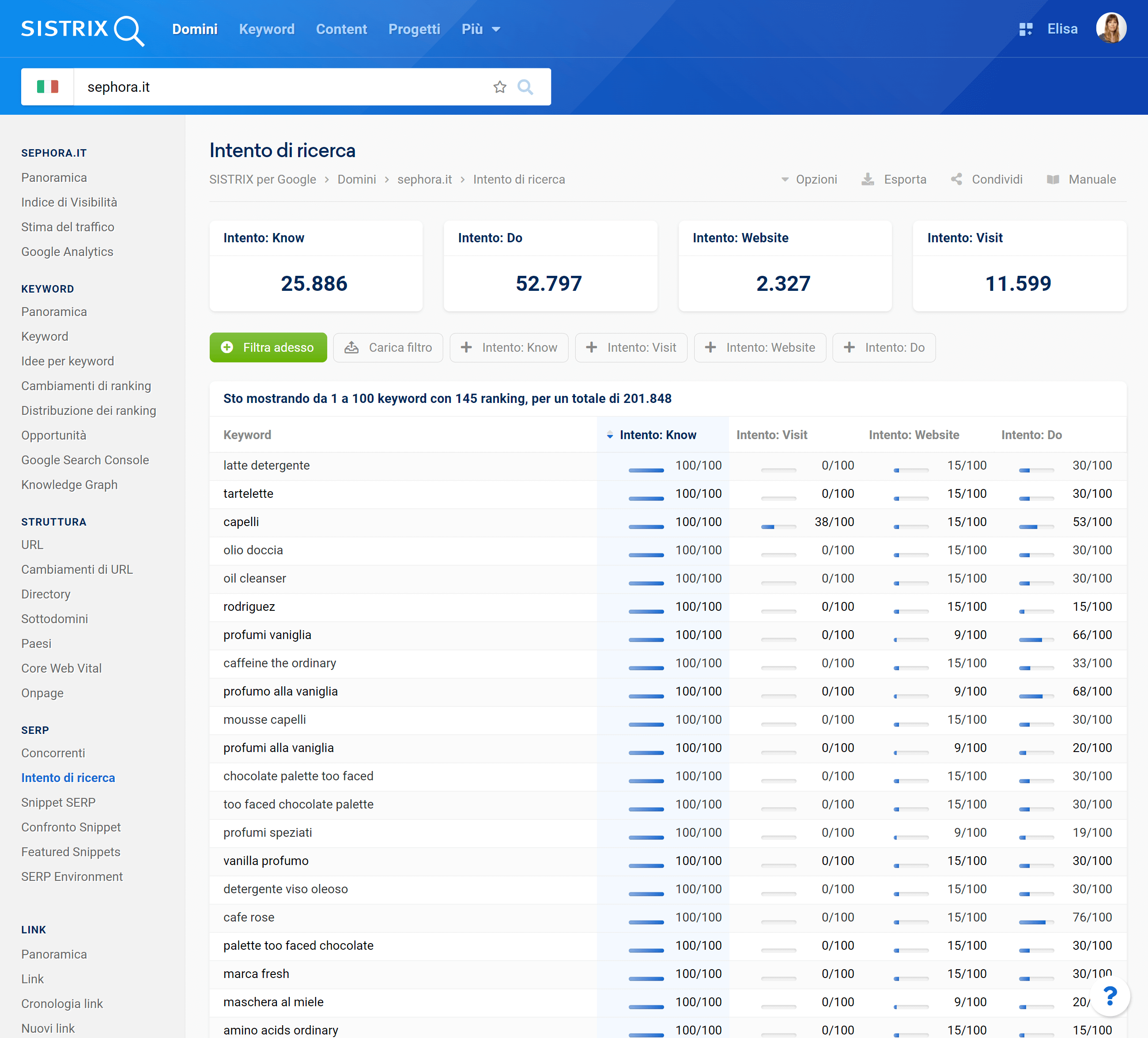
Task: Expand the Più menu dropdown
Action: [480, 29]
